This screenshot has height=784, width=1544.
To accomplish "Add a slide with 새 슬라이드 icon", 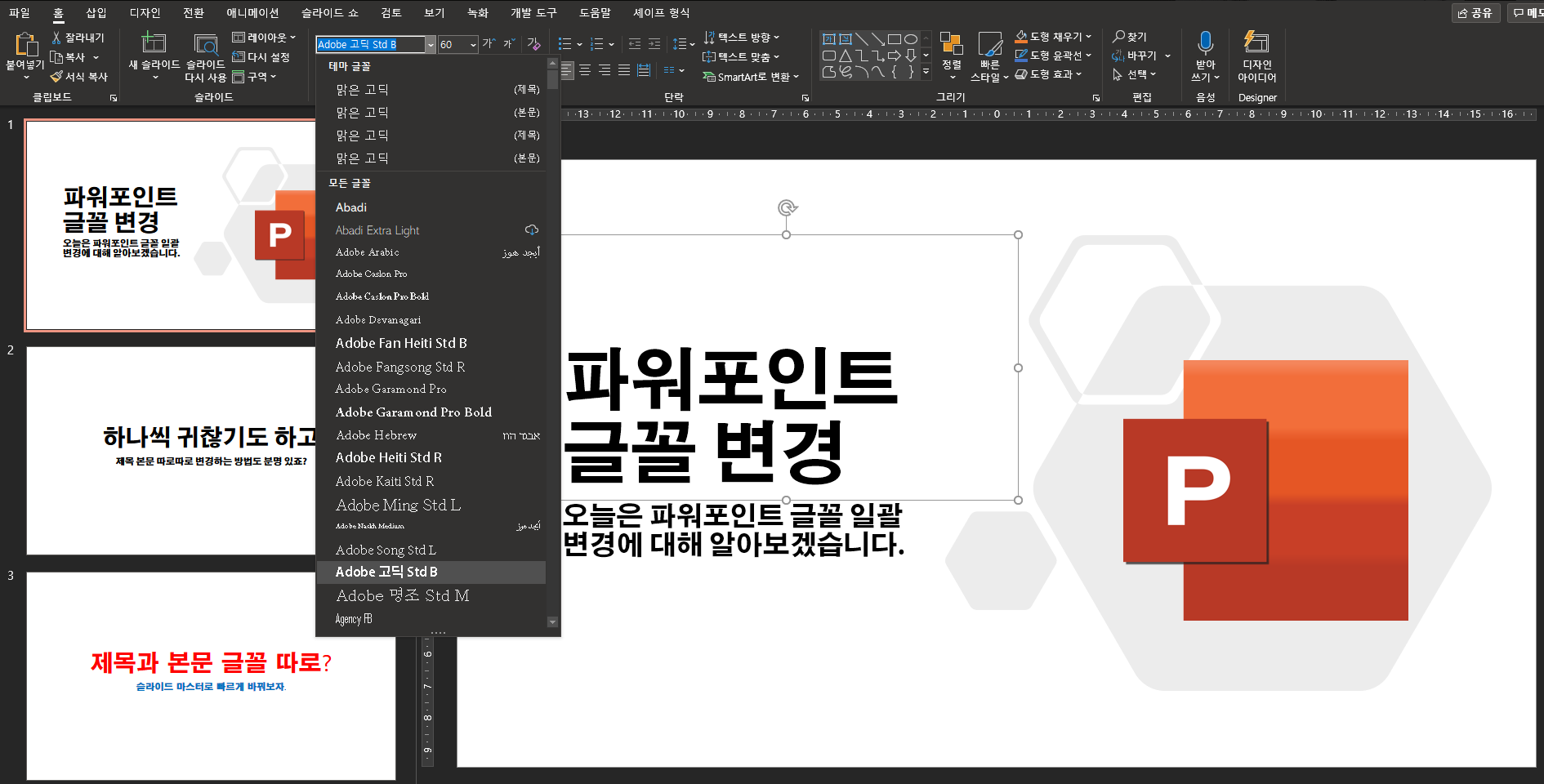I will [x=154, y=42].
